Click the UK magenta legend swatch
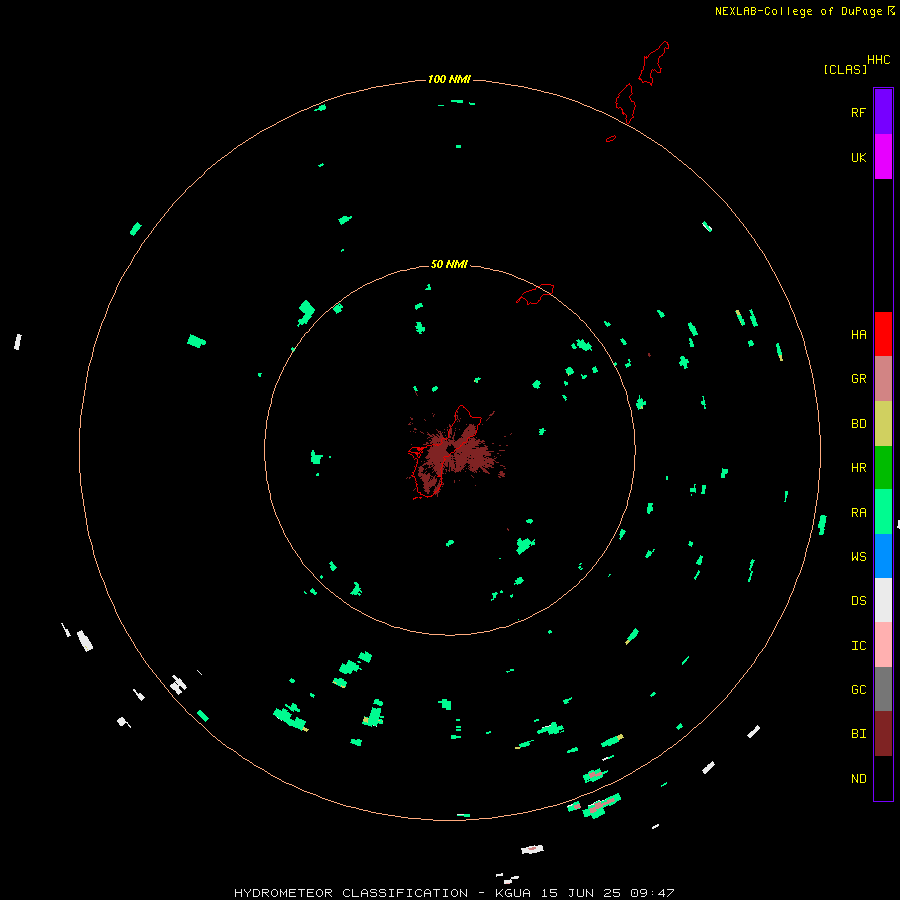 (x=883, y=157)
